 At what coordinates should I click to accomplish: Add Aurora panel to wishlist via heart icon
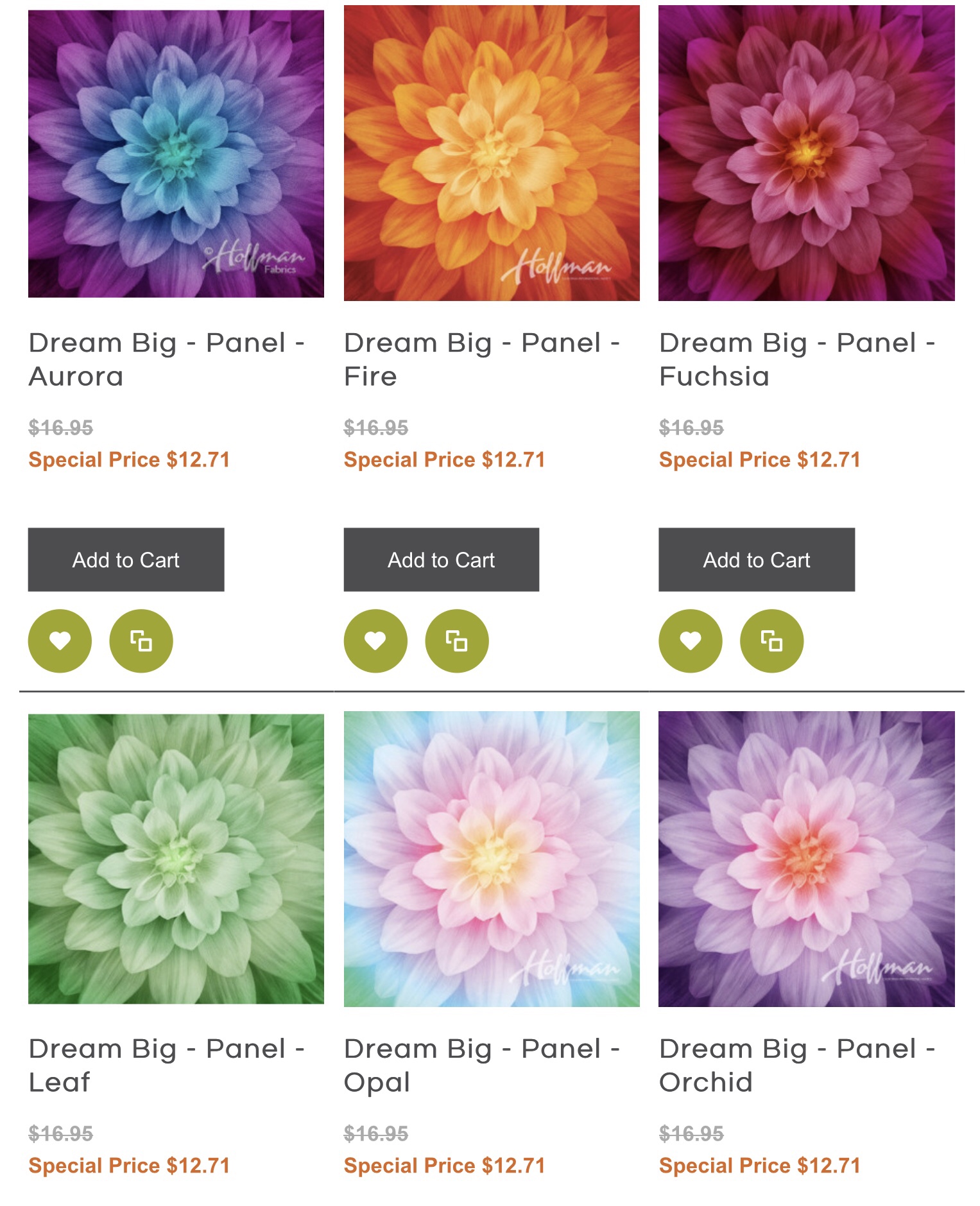pos(60,641)
